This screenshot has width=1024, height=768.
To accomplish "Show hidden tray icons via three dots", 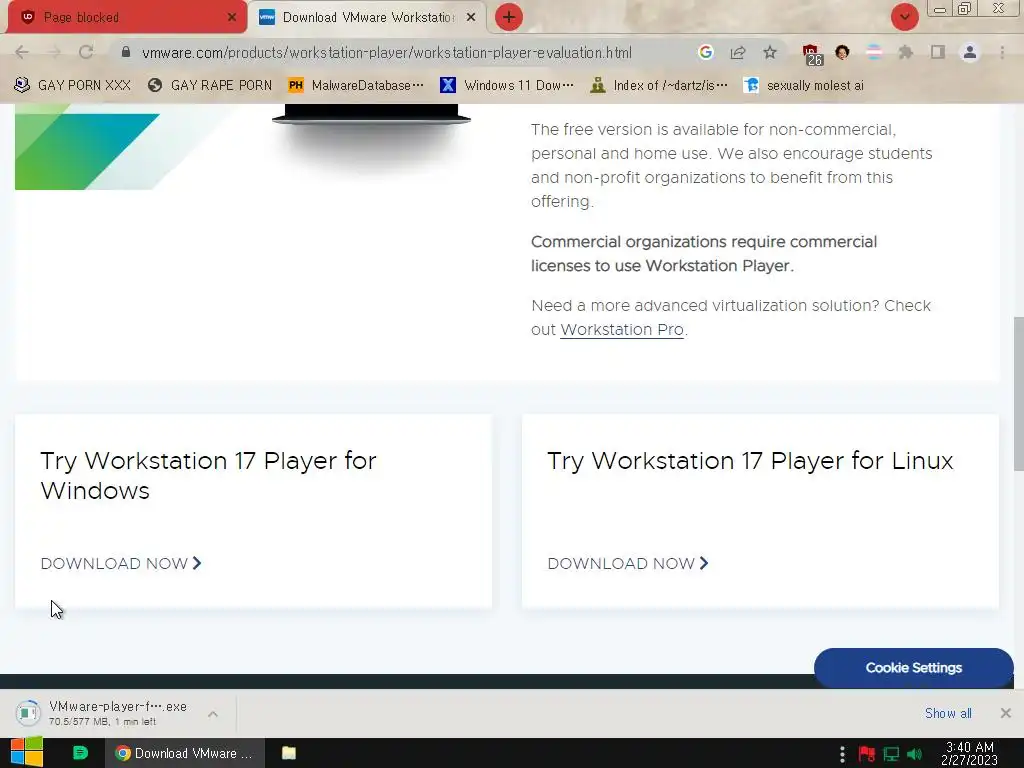I will pyautogui.click(x=842, y=755).
